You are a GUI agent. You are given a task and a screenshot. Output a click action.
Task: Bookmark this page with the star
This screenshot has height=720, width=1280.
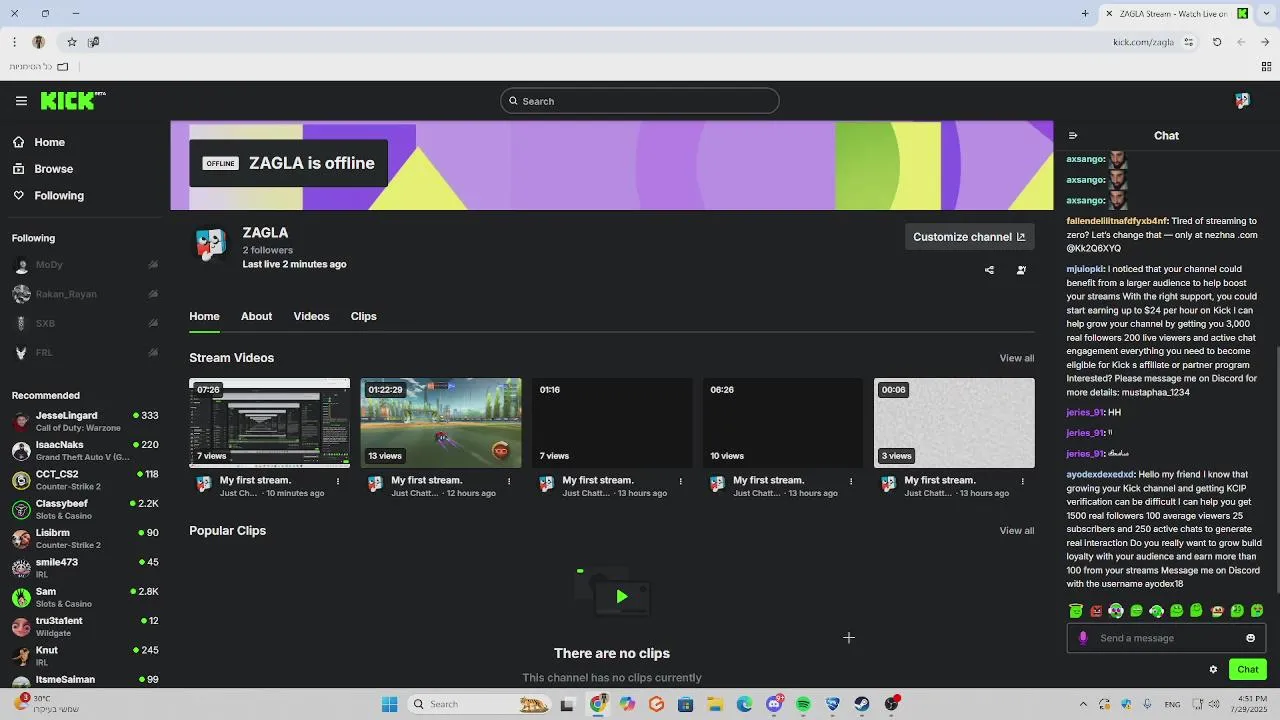[x=72, y=42]
